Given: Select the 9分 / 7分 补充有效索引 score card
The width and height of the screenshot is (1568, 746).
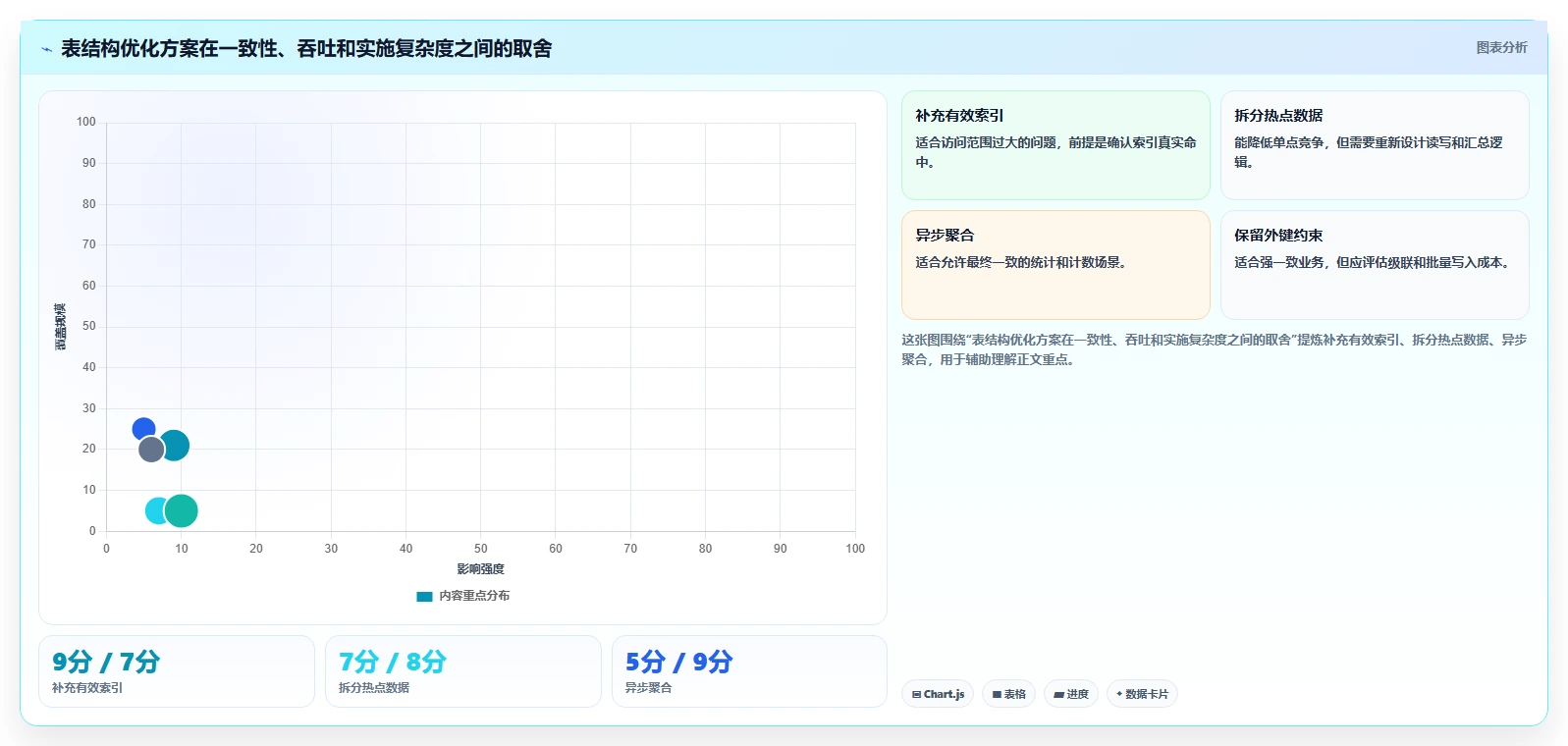Looking at the screenshot, I should coord(177,671).
